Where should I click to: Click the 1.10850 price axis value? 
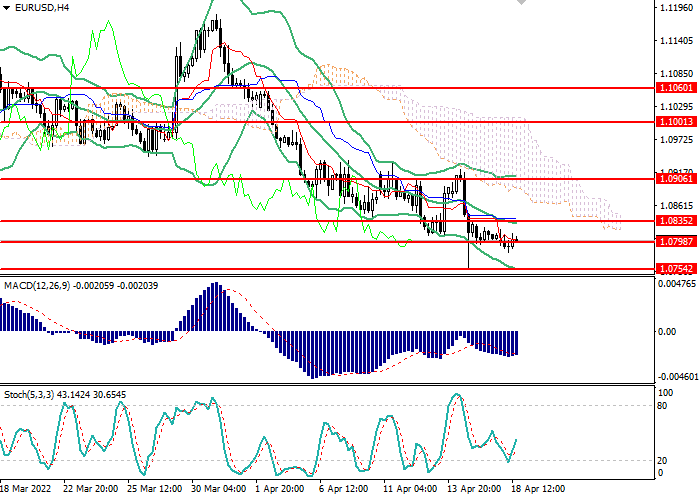point(676,74)
